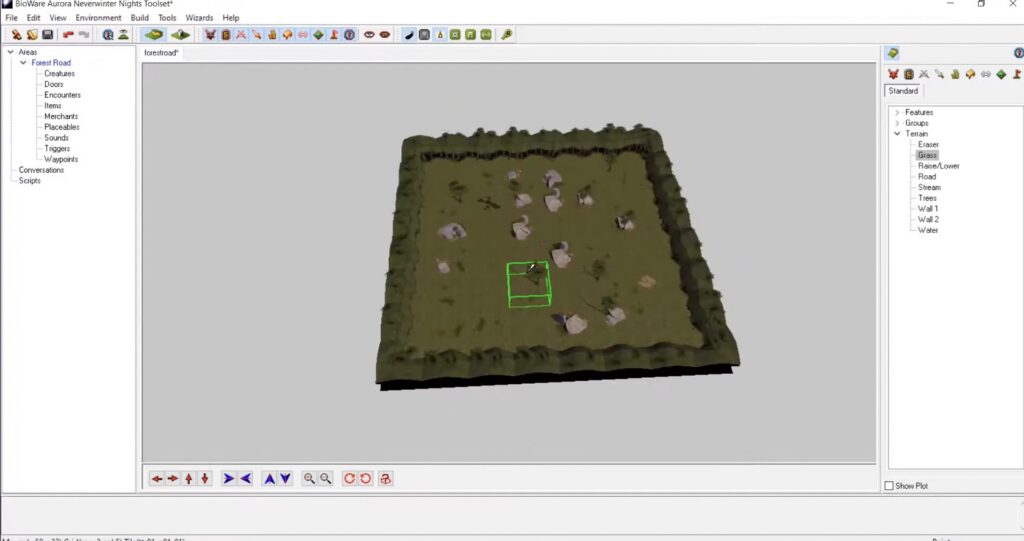Select Scripts in module tree
The image size is (1024, 541).
(29, 180)
